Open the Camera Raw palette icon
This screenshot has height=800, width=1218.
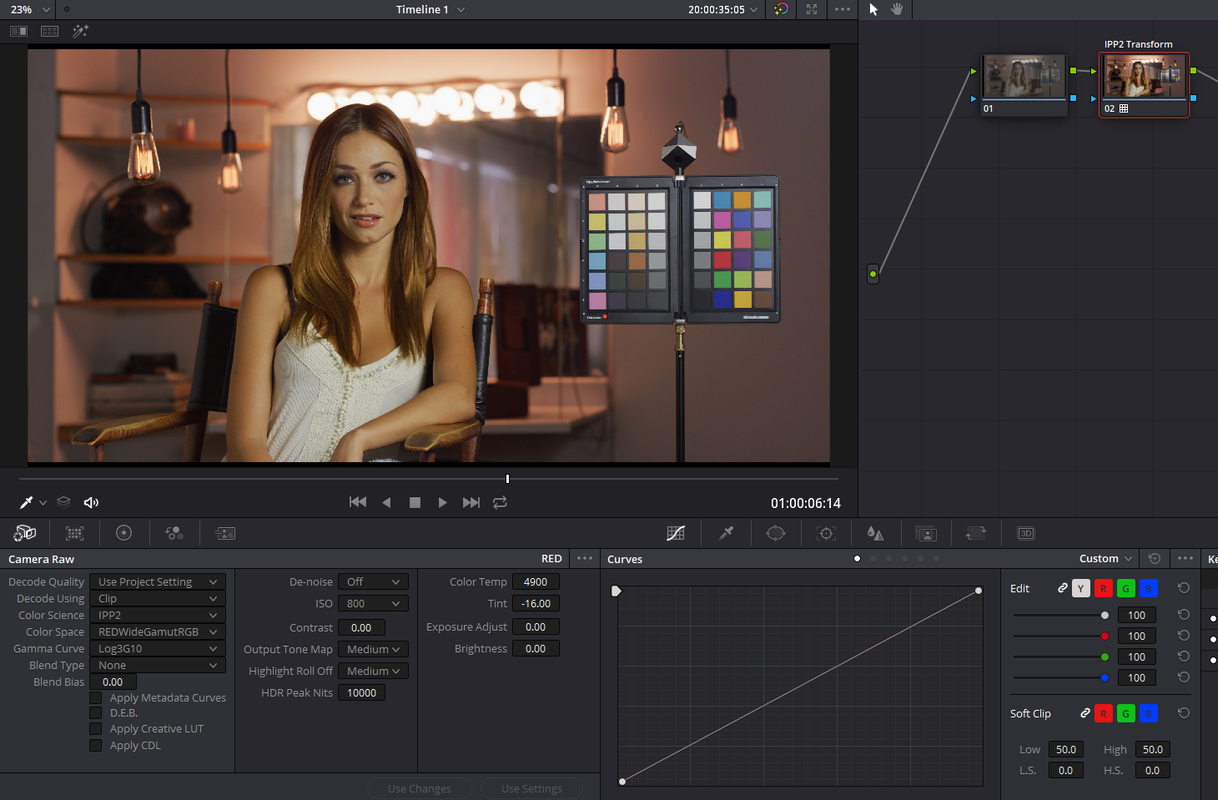click(x=25, y=534)
